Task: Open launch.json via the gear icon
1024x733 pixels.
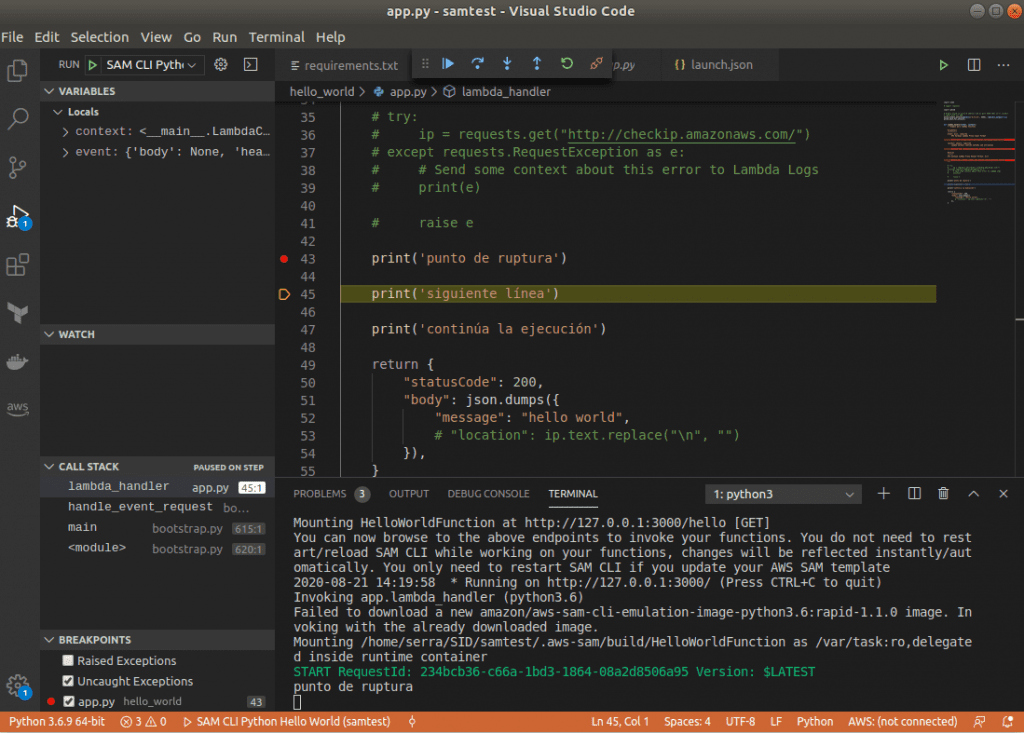Action: coord(221,65)
